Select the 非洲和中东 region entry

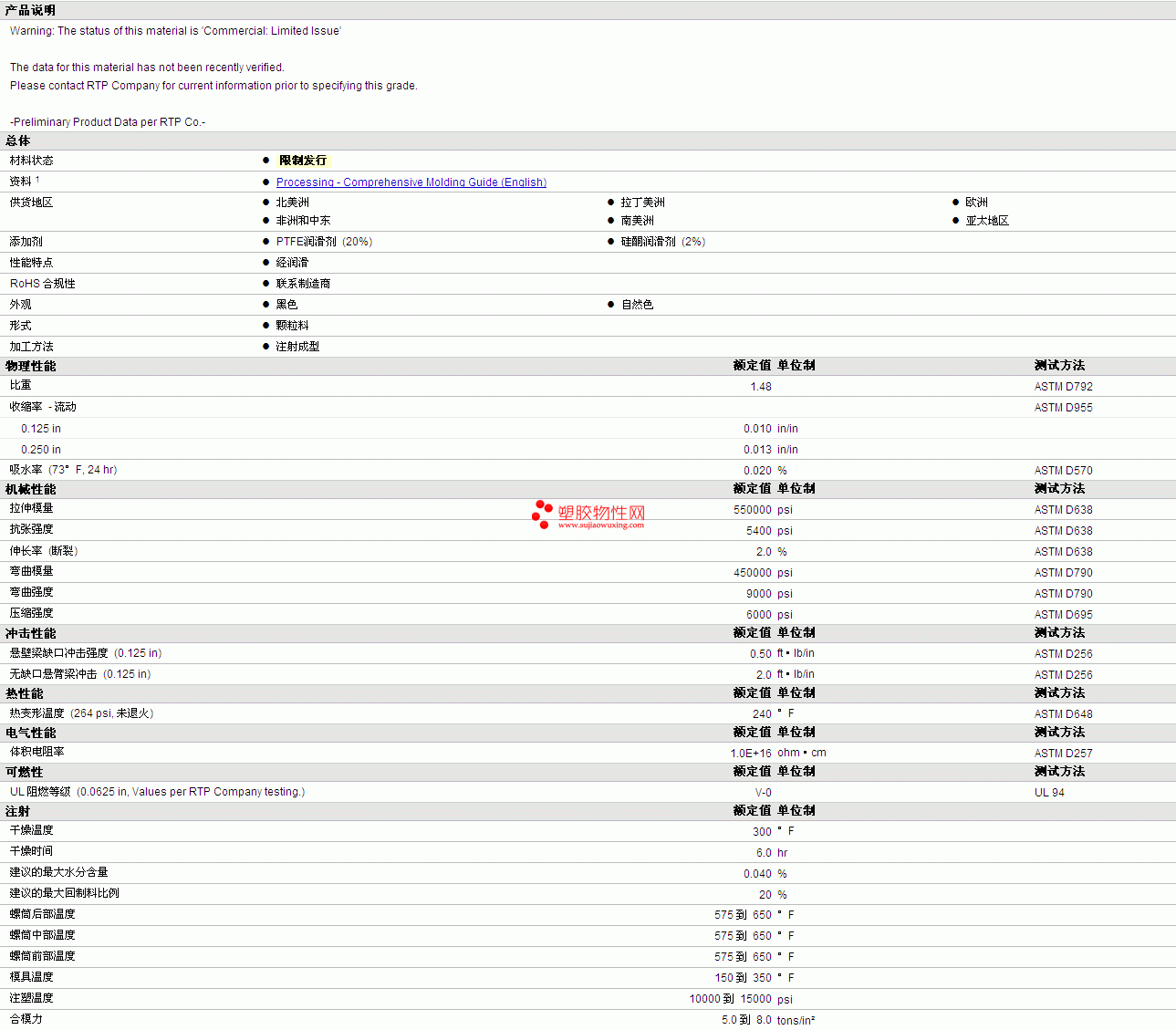[x=304, y=221]
